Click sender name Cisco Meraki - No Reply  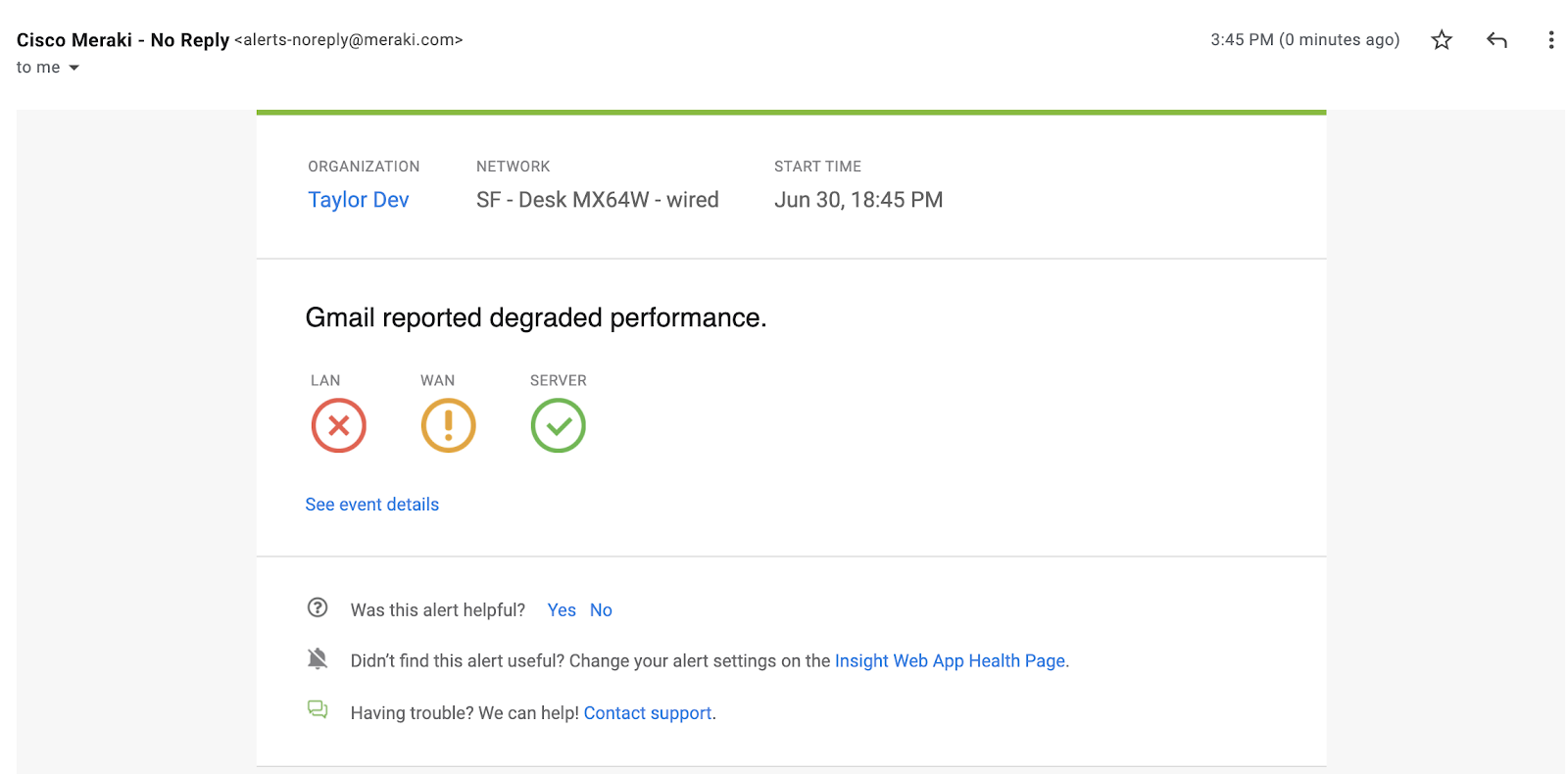click(x=122, y=40)
